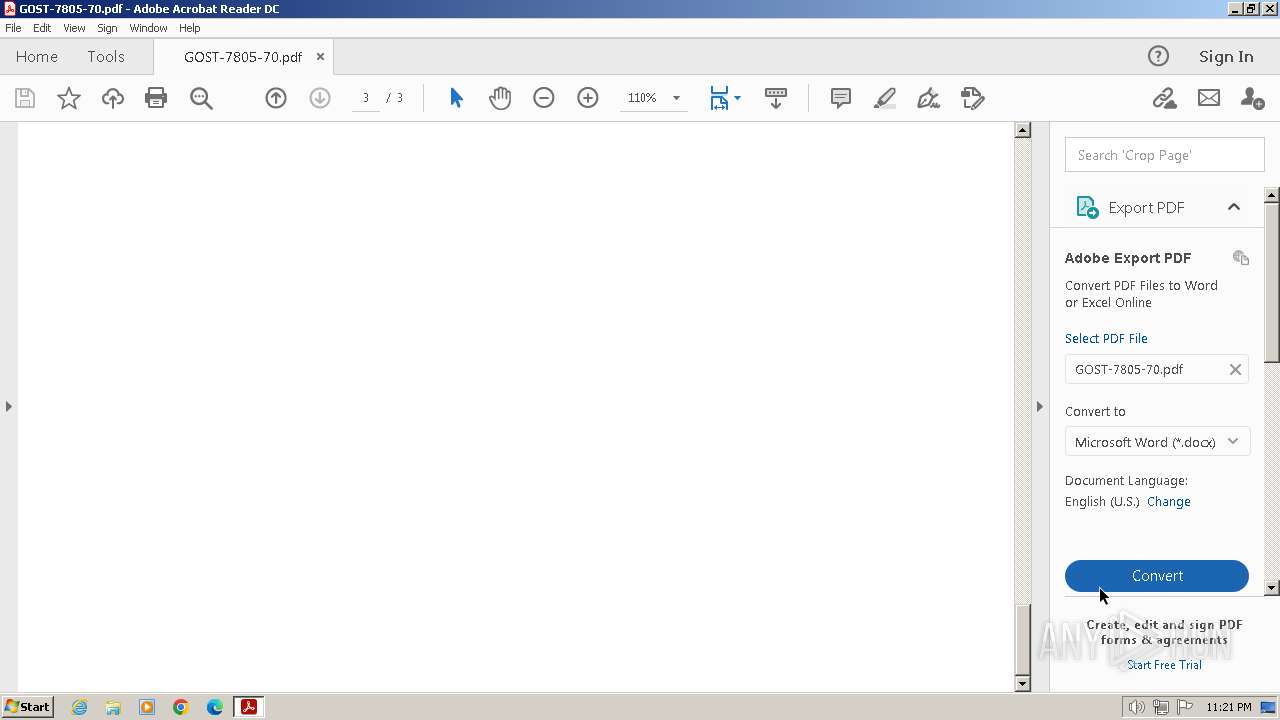Close the GOST-7805-70.pdf tab
This screenshot has width=1280, height=720.
[320, 57]
